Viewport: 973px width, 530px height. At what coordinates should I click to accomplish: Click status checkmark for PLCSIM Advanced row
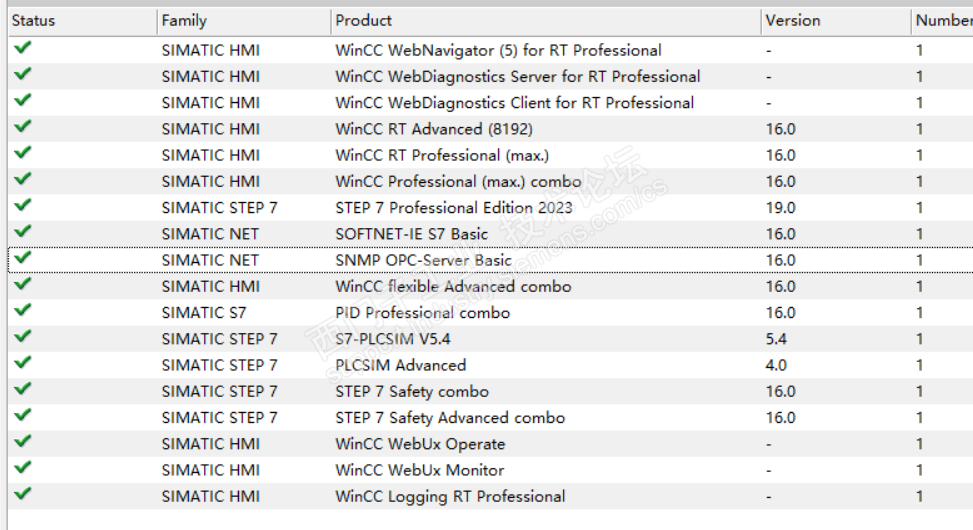point(23,363)
